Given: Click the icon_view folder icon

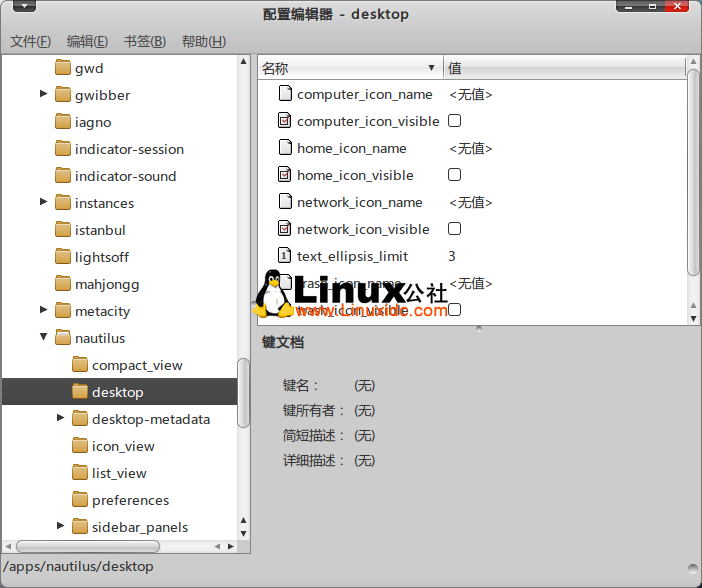Looking at the screenshot, I should 80,446.
